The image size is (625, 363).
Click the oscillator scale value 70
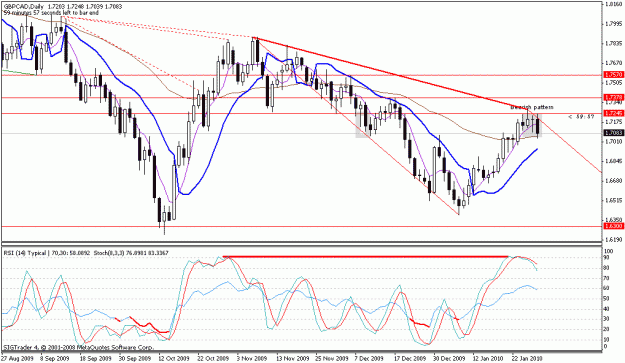click(x=607, y=278)
